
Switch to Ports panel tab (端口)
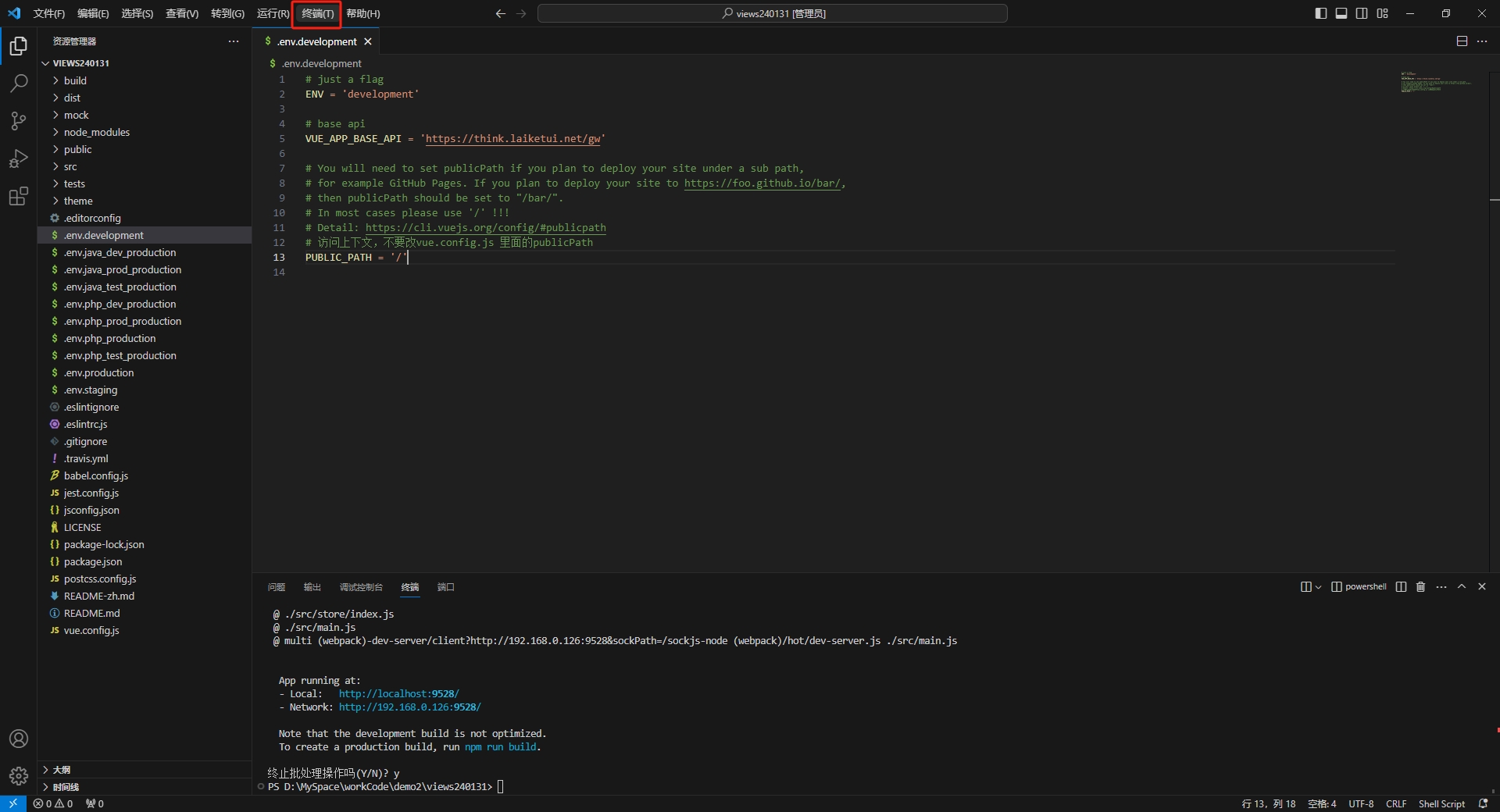click(x=446, y=587)
